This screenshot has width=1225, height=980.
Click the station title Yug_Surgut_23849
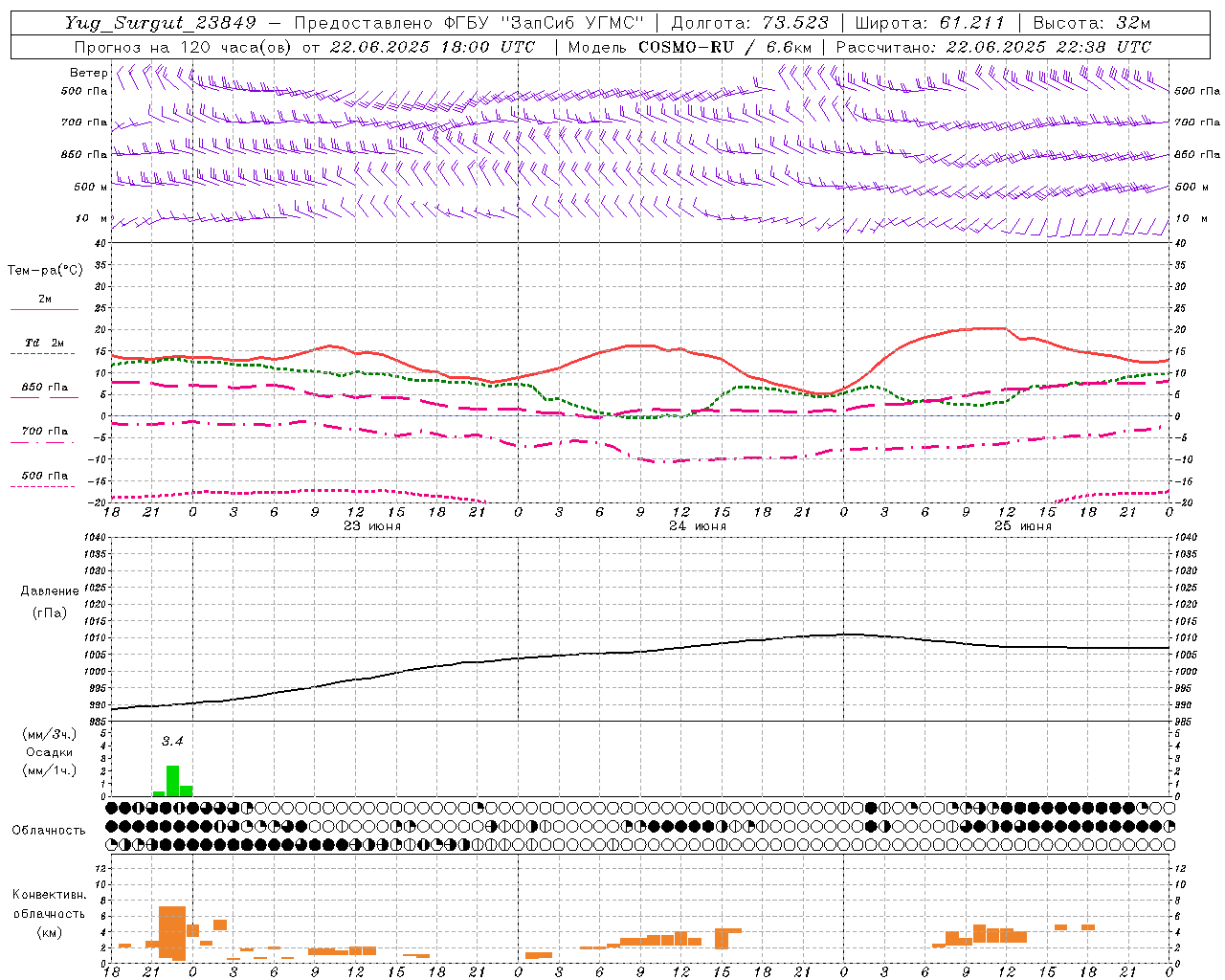tap(161, 23)
